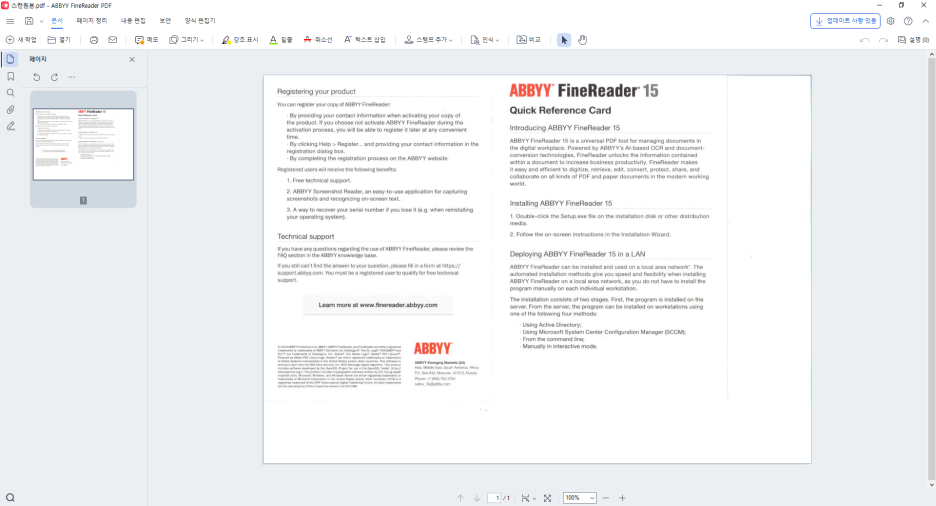Show the pages panel sidebar icon

coord(10,59)
